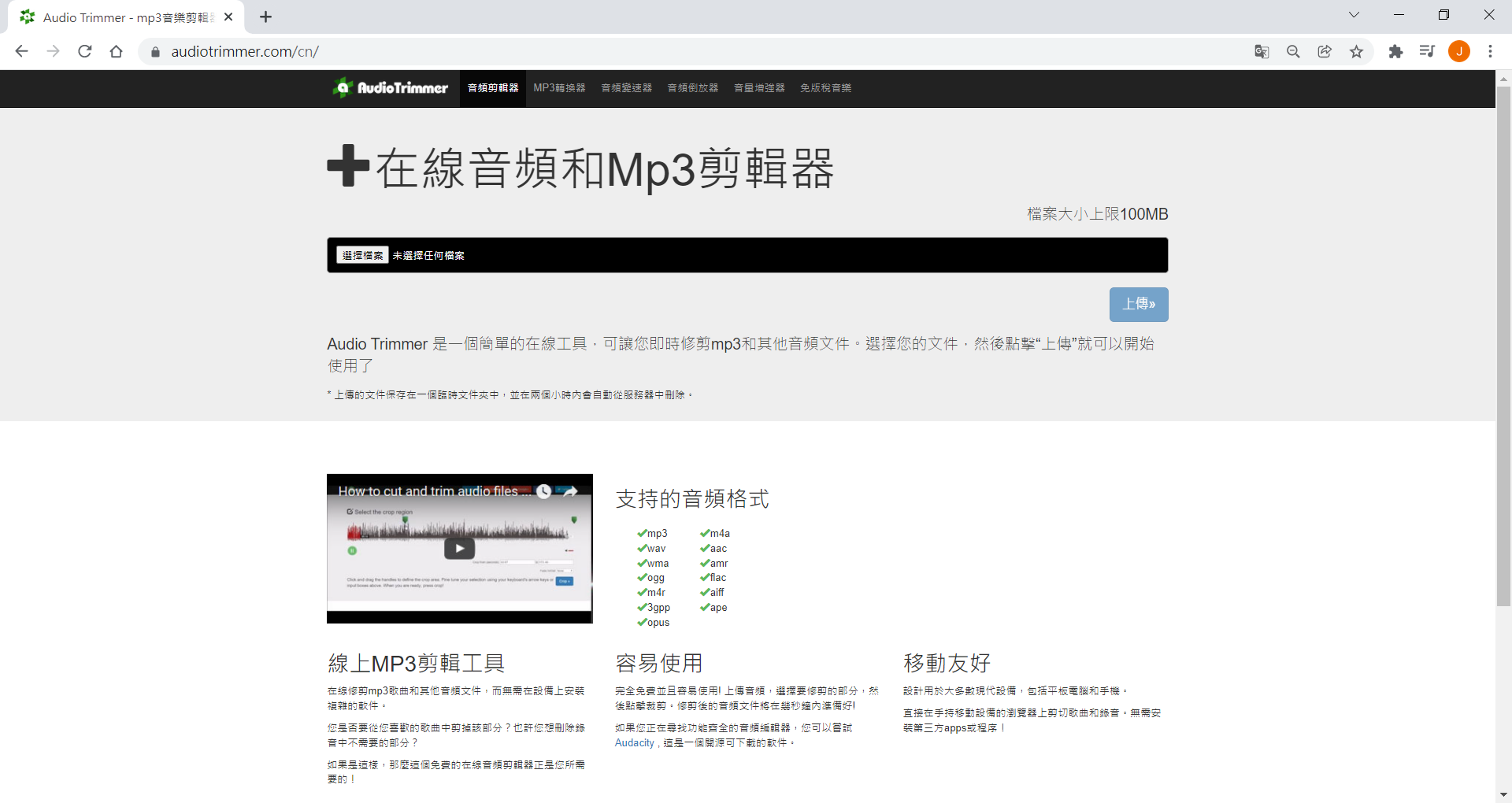This screenshot has height=803, width=1512.
Task: Click the 未選擇任何檔案 label
Action: click(428, 256)
